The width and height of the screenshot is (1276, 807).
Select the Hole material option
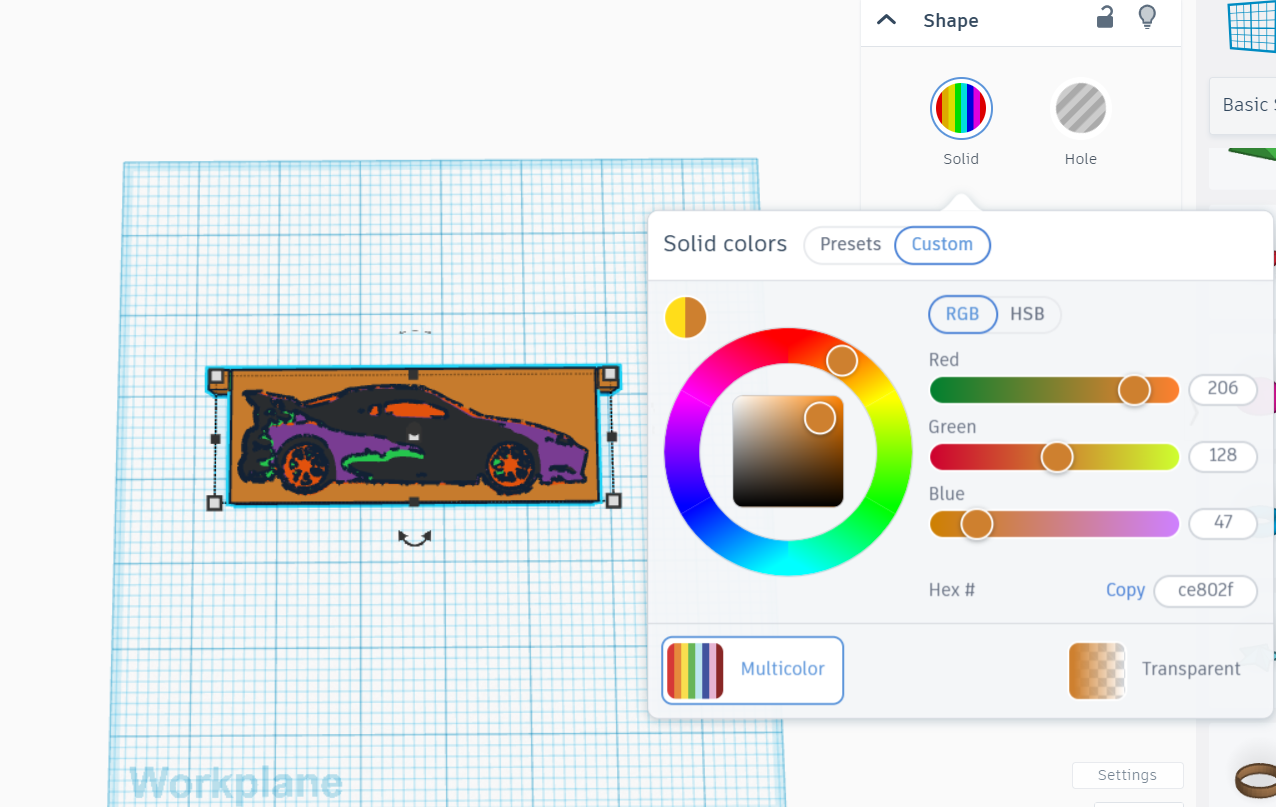(x=1080, y=108)
